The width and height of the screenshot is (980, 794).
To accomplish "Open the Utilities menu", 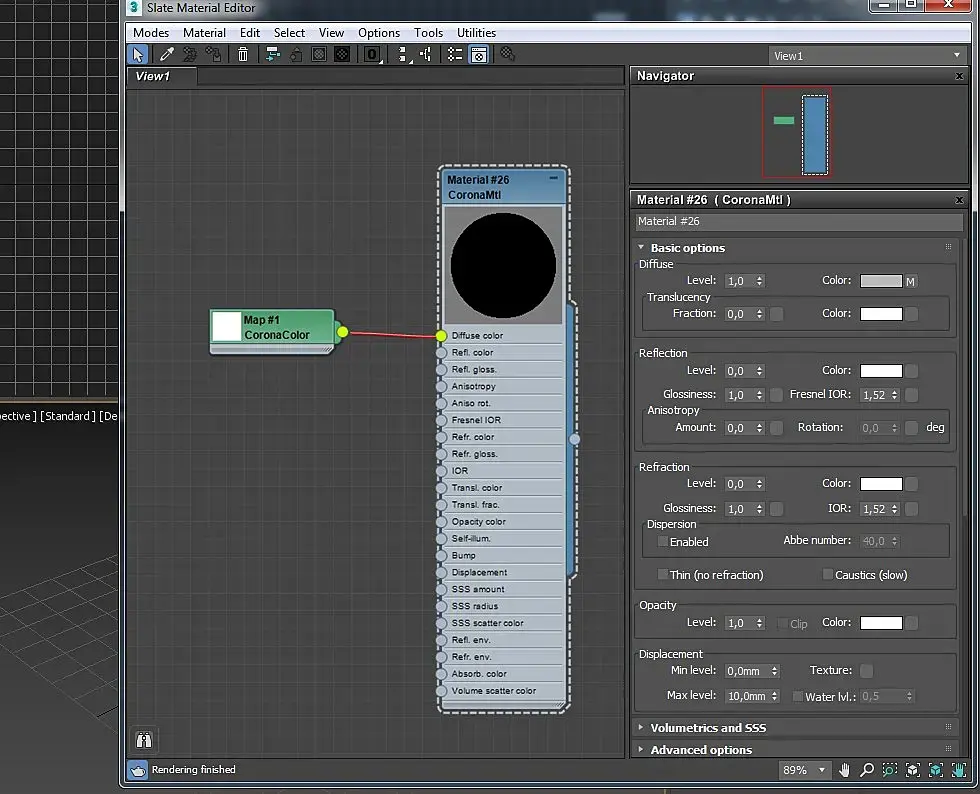I will pyautogui.click(x=476, y=32).
